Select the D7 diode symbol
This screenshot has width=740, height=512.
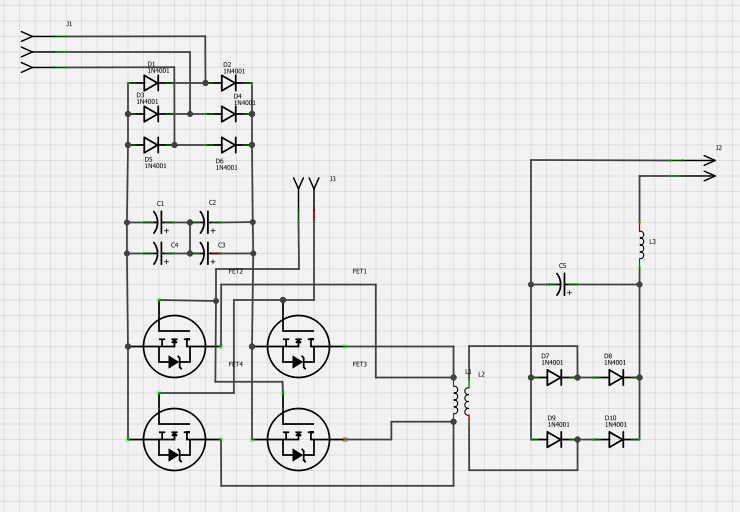554,378
